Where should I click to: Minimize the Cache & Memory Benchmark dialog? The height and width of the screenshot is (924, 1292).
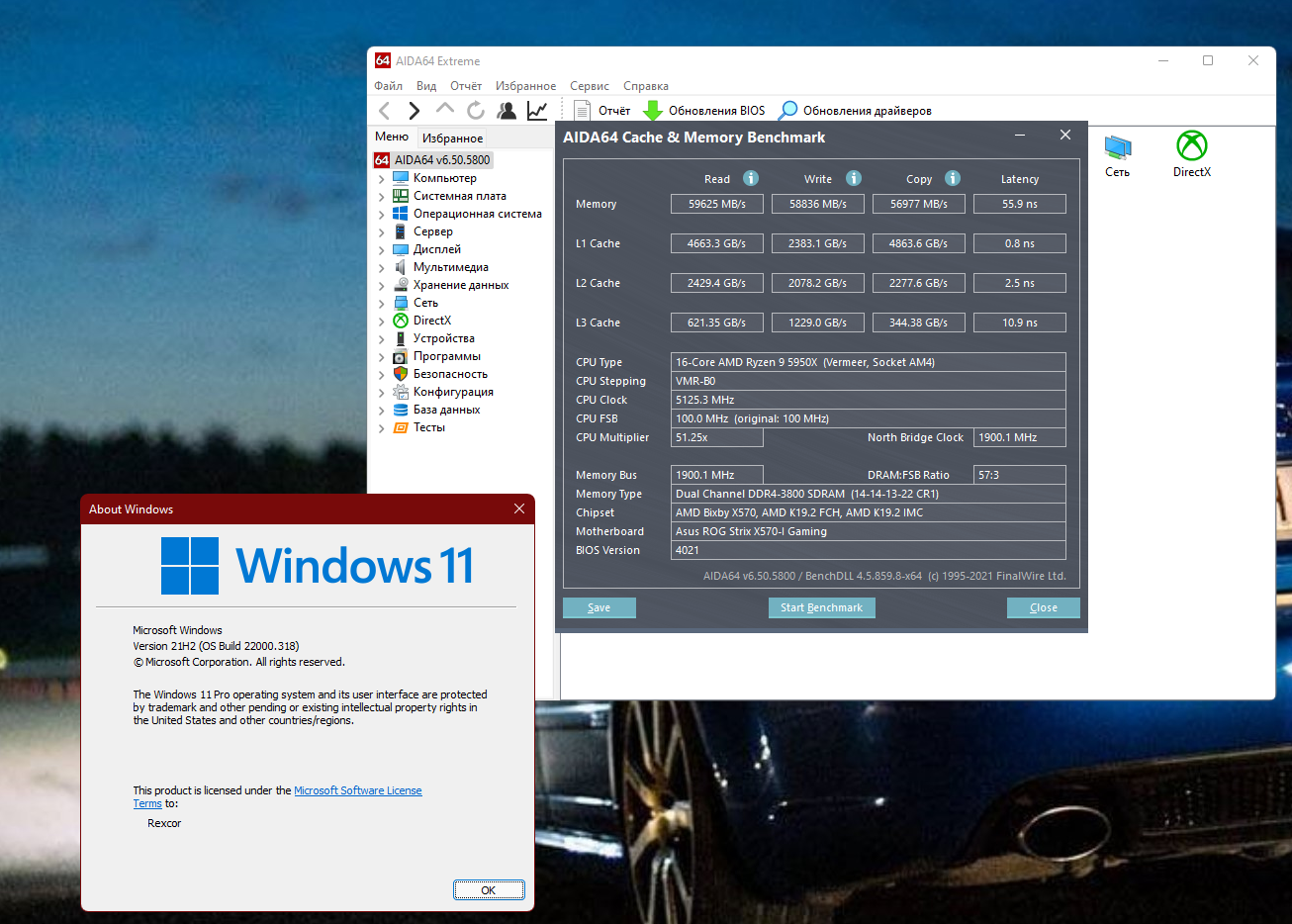pyautogui.click(x=1020, y=135)
